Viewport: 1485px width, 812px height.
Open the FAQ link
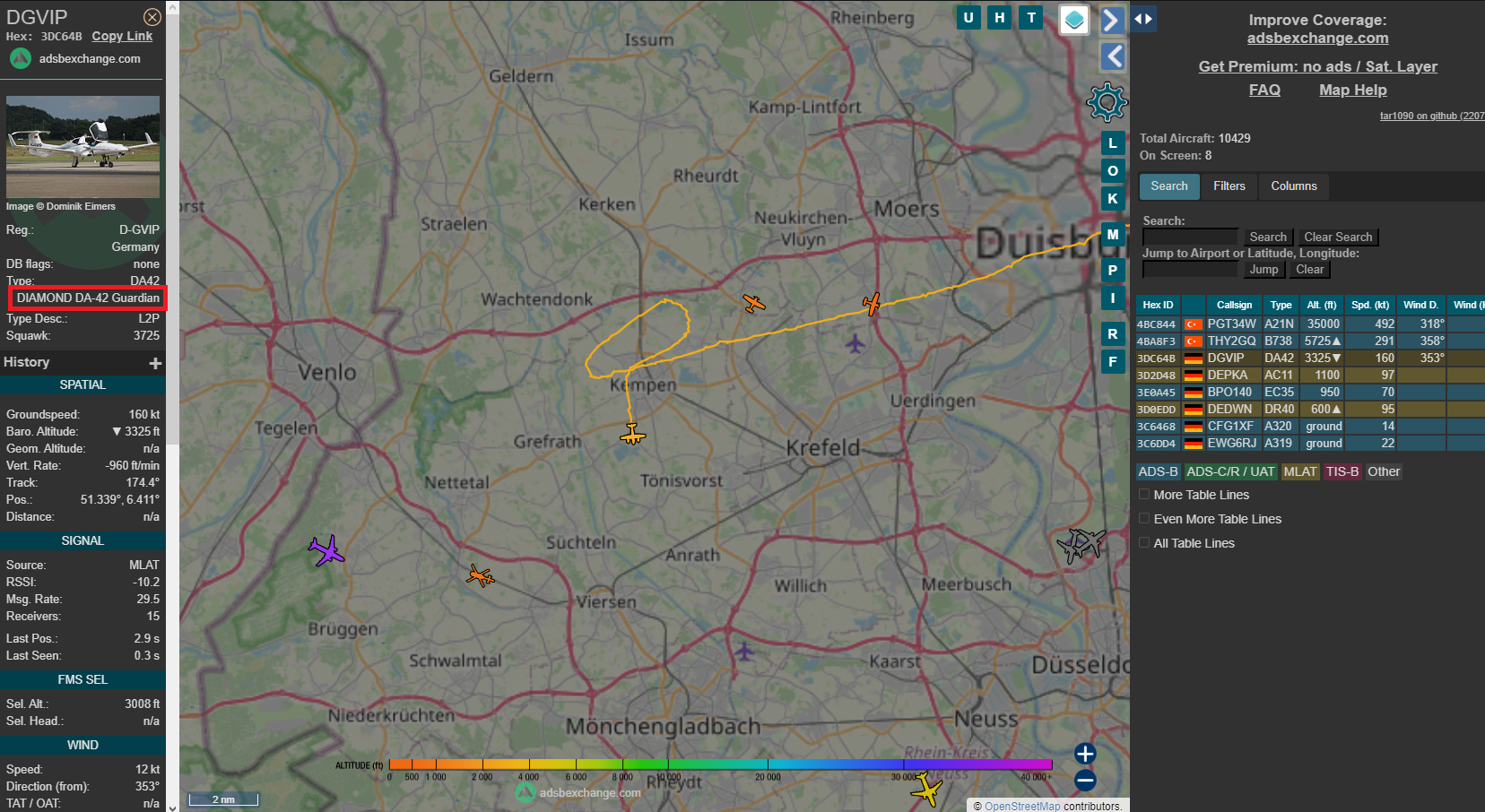(1264, 90)
